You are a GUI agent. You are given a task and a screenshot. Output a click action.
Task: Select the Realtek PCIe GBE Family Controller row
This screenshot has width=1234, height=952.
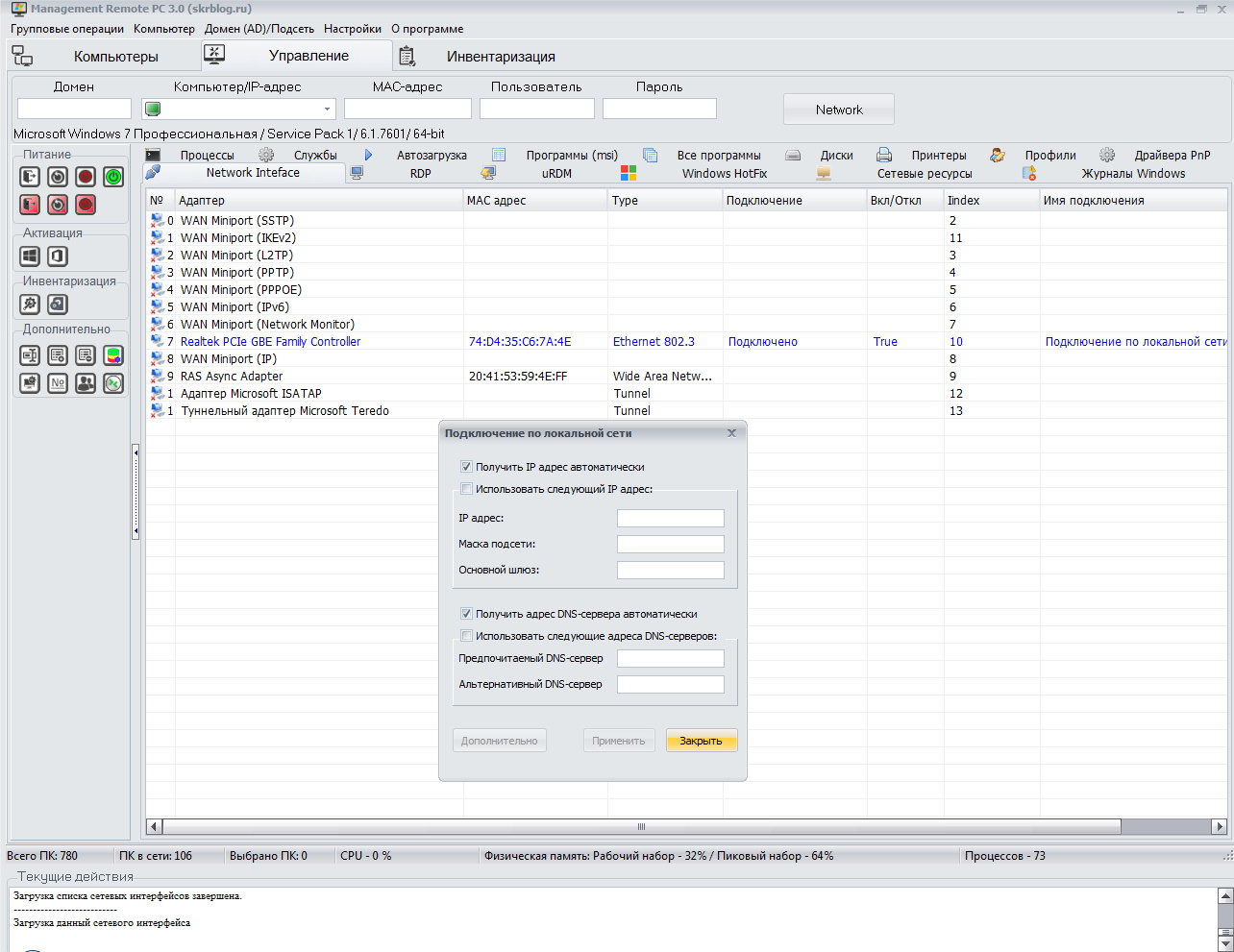click(687, 342)
